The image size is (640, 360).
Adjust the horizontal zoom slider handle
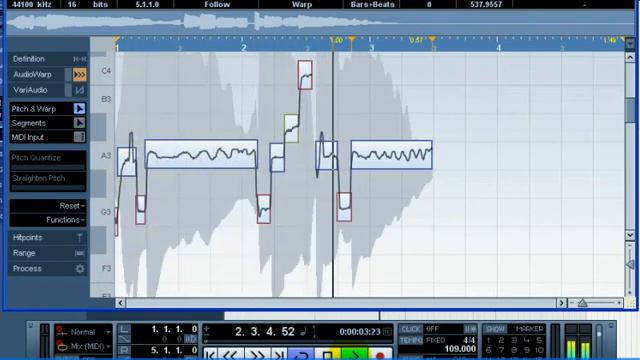tap(582, 303)
